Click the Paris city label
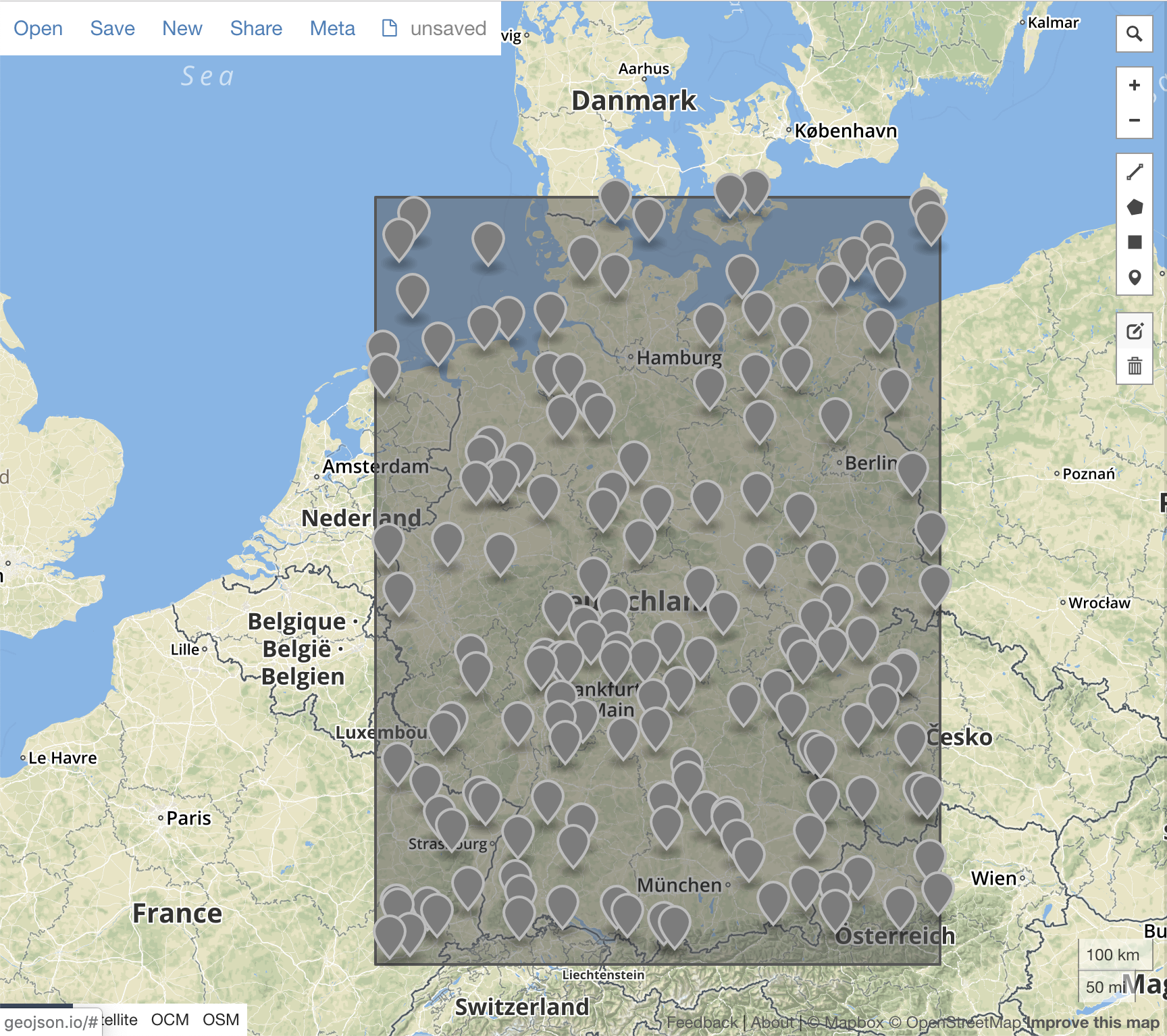1167x1036 pixels. point(188,818)
